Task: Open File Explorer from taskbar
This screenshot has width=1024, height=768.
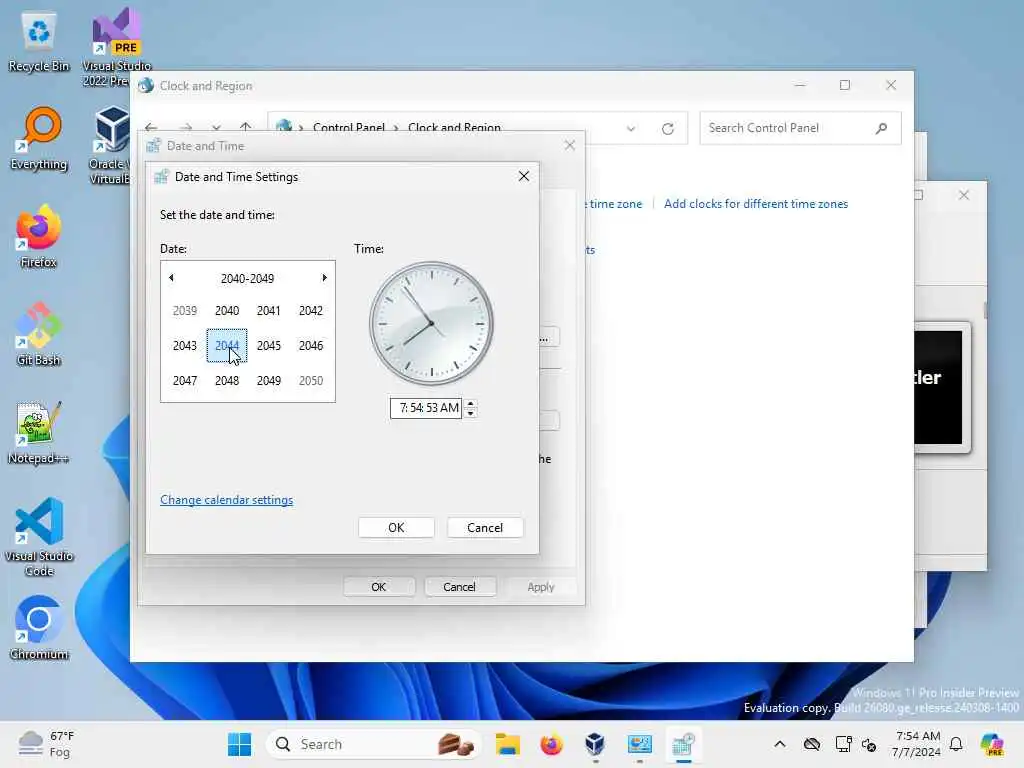Action: coord(507,744)
